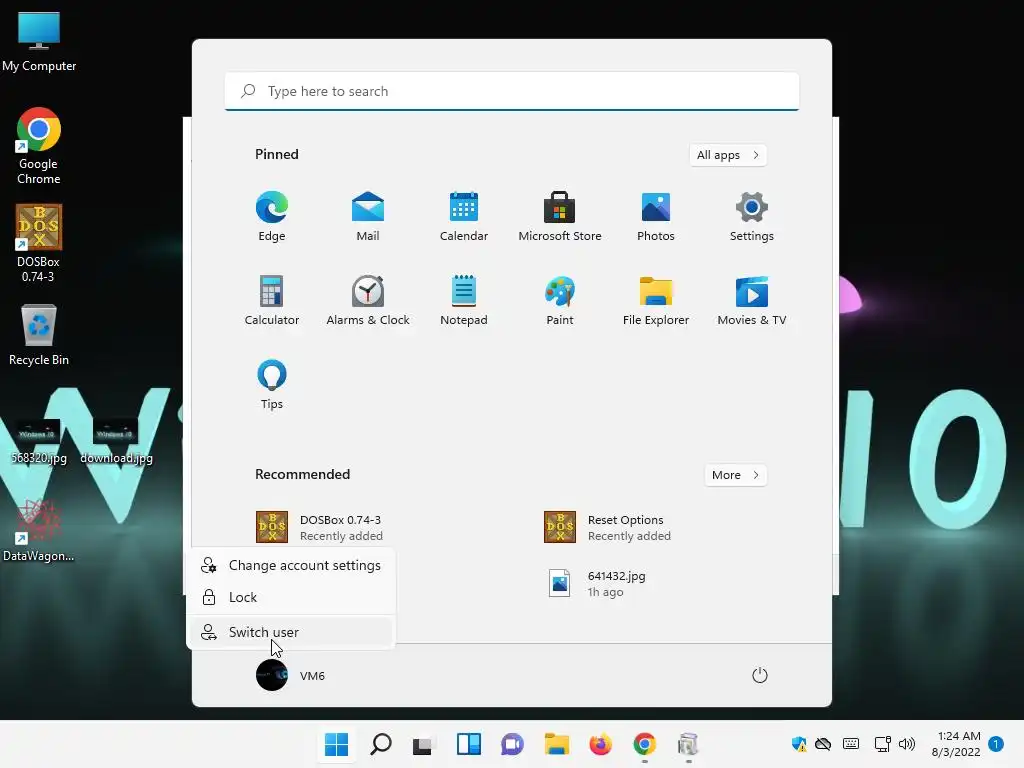Choose Switch user option
1024x768 pixels.
[x=291, y=632]
